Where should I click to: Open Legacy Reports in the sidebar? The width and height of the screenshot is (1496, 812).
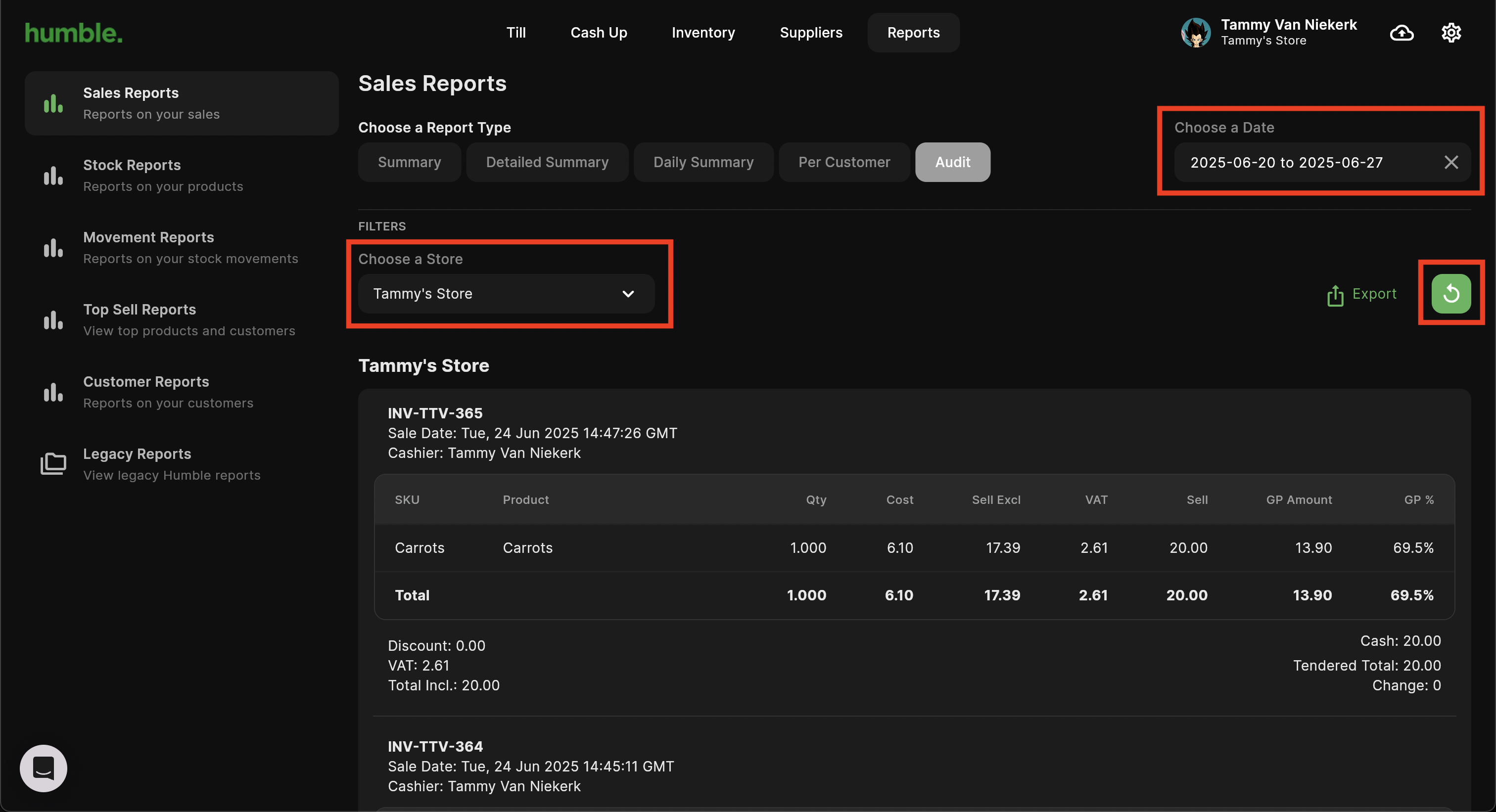tap(181, 464)
